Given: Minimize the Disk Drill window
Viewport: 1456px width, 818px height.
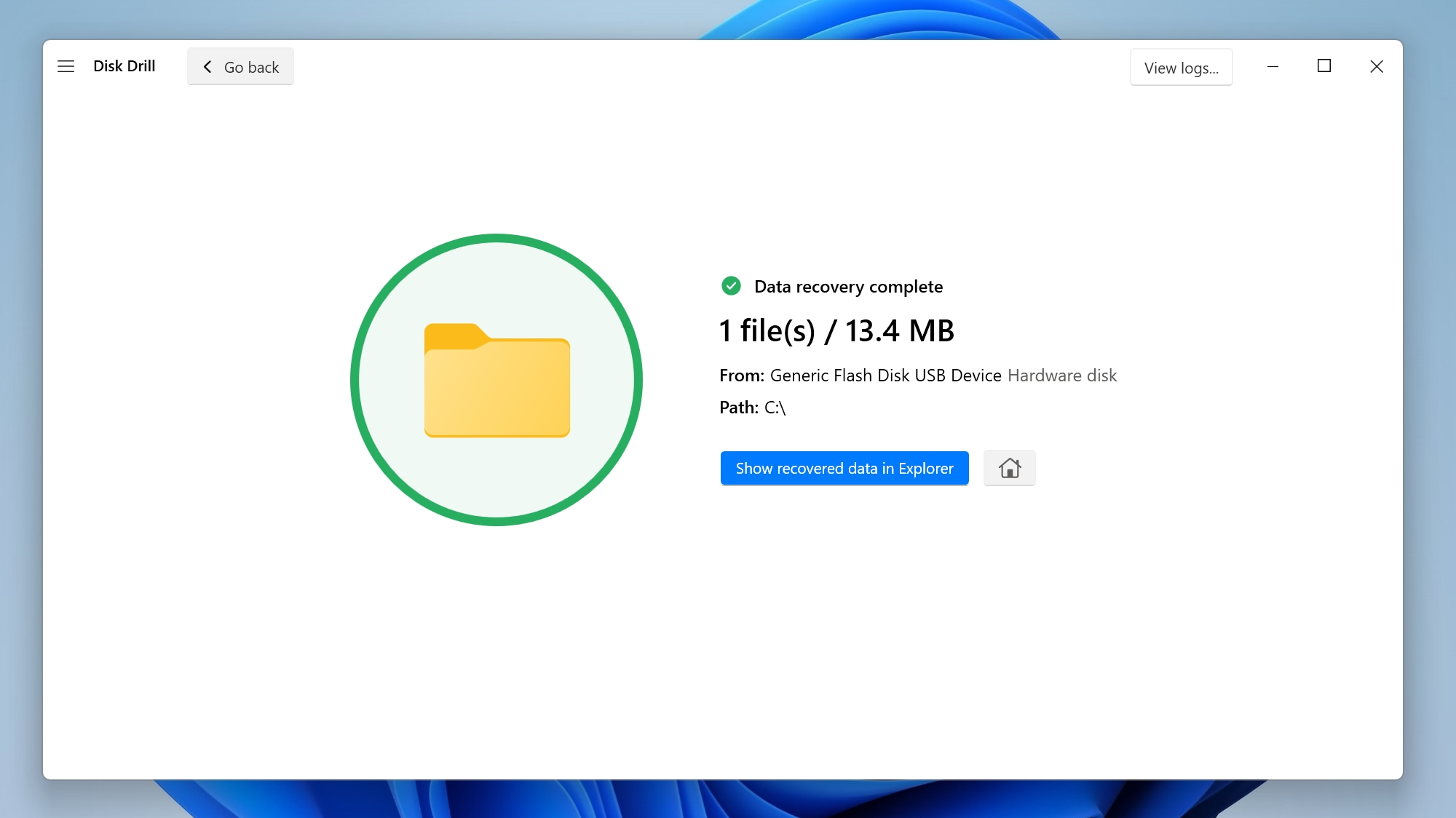Looking at the screenshot, I should [x=1273, y=66].
